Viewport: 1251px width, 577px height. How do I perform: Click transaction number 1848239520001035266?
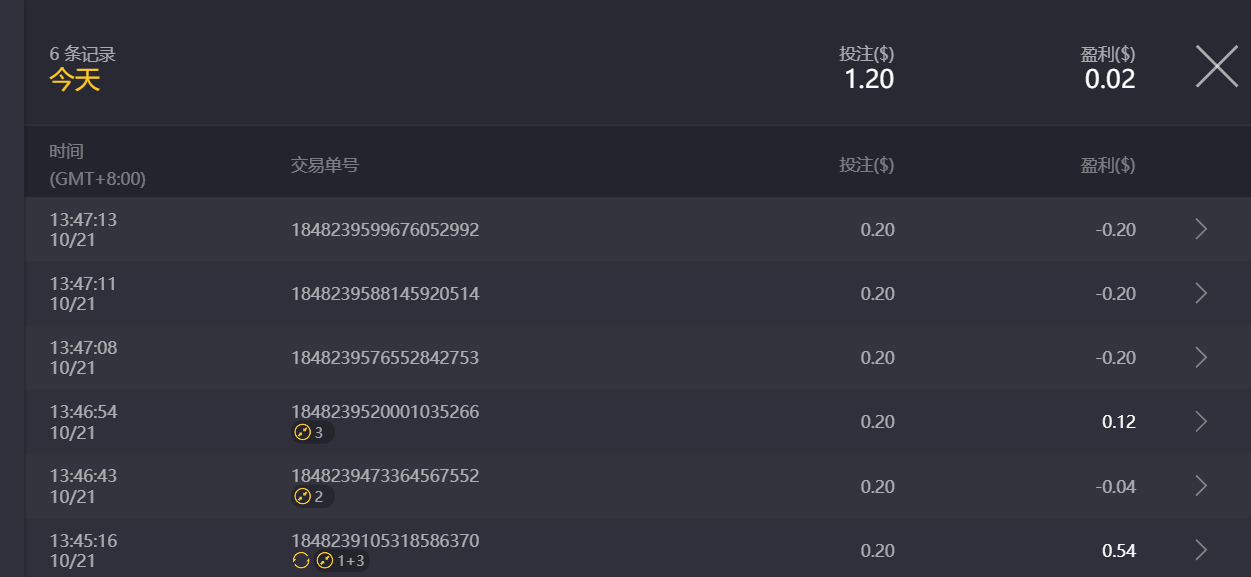[385, 412]
